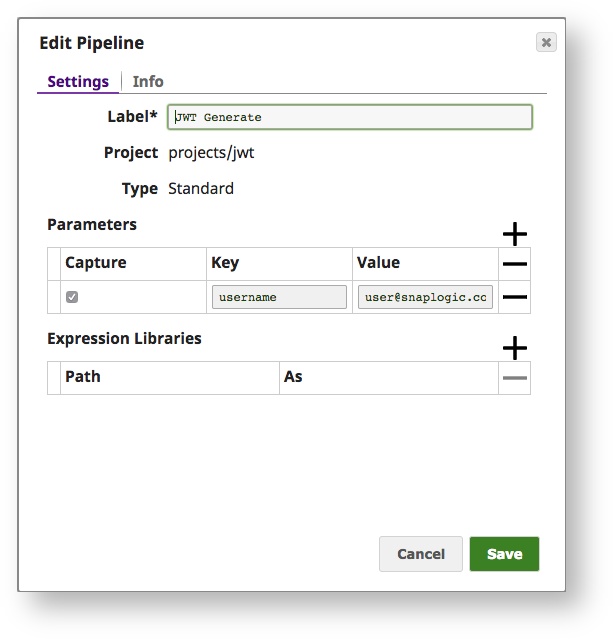Click grayed minus icon in Expression Libraries
This screenshot has height=640, width=614.
[515, 378]
